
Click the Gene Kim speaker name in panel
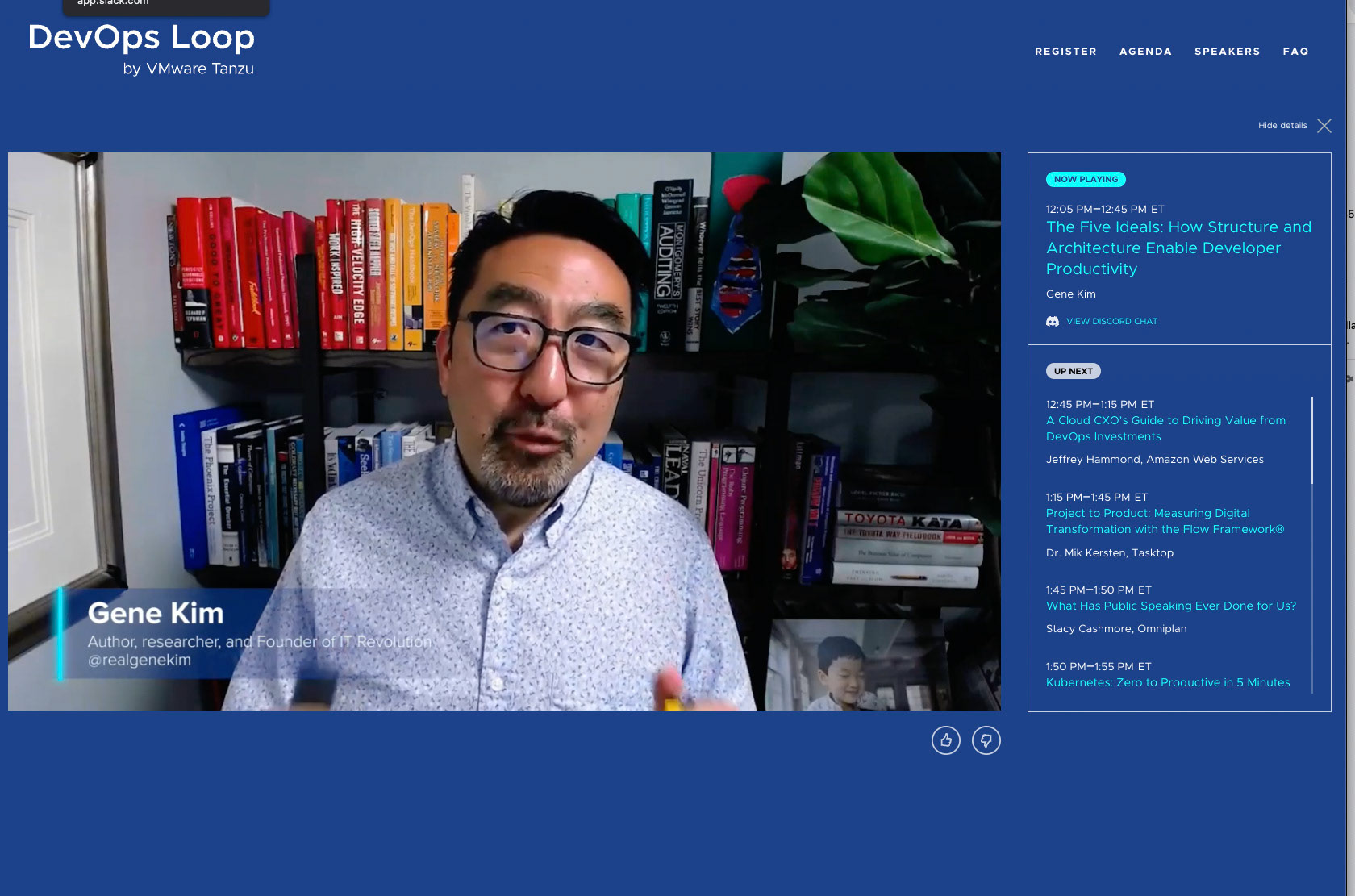pyautogui.click(x=1071, y=294)
